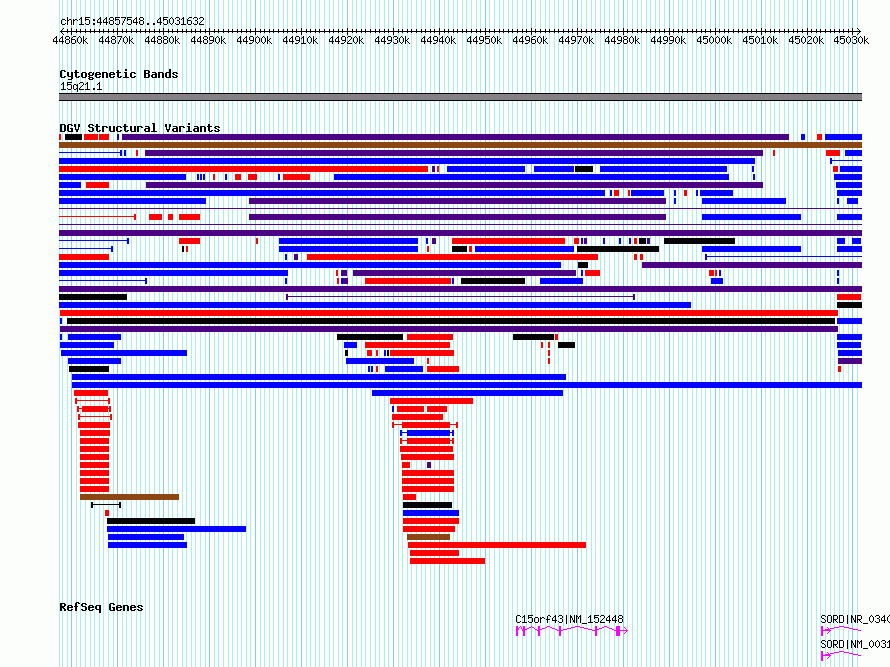The image size is (890, 667).
Task: Select the 44940k ruler tick label
Action: tap(438, 40)
